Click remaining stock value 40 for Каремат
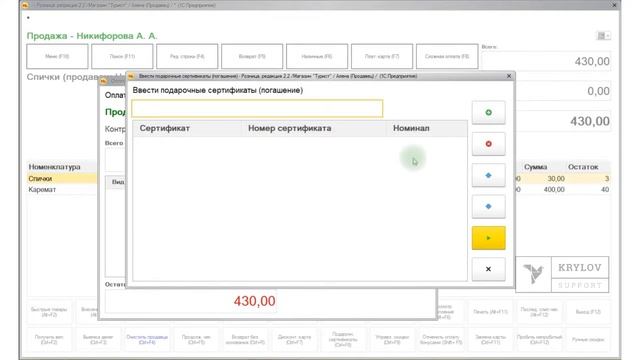This screenshot has height=360, width=640. click(x=604, y=189)
